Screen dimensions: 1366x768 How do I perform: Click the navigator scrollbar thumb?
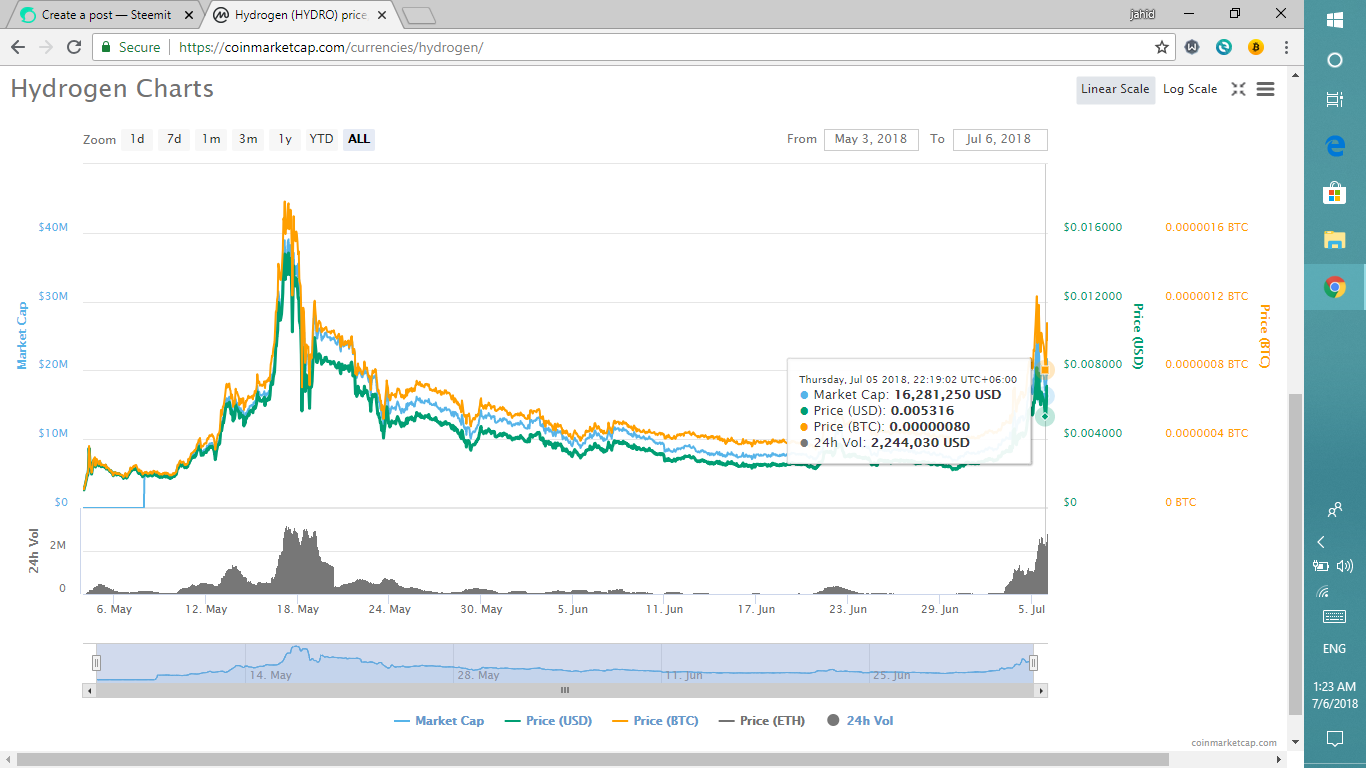(565, 690)
